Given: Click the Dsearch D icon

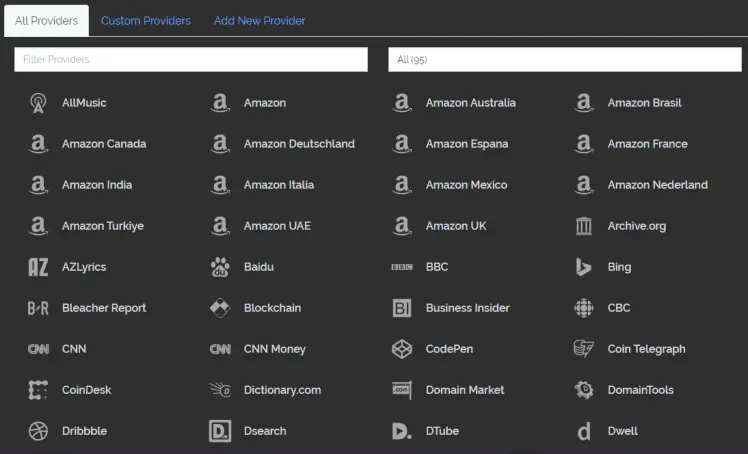Looking at the screenshot, I should click(220, 431).
